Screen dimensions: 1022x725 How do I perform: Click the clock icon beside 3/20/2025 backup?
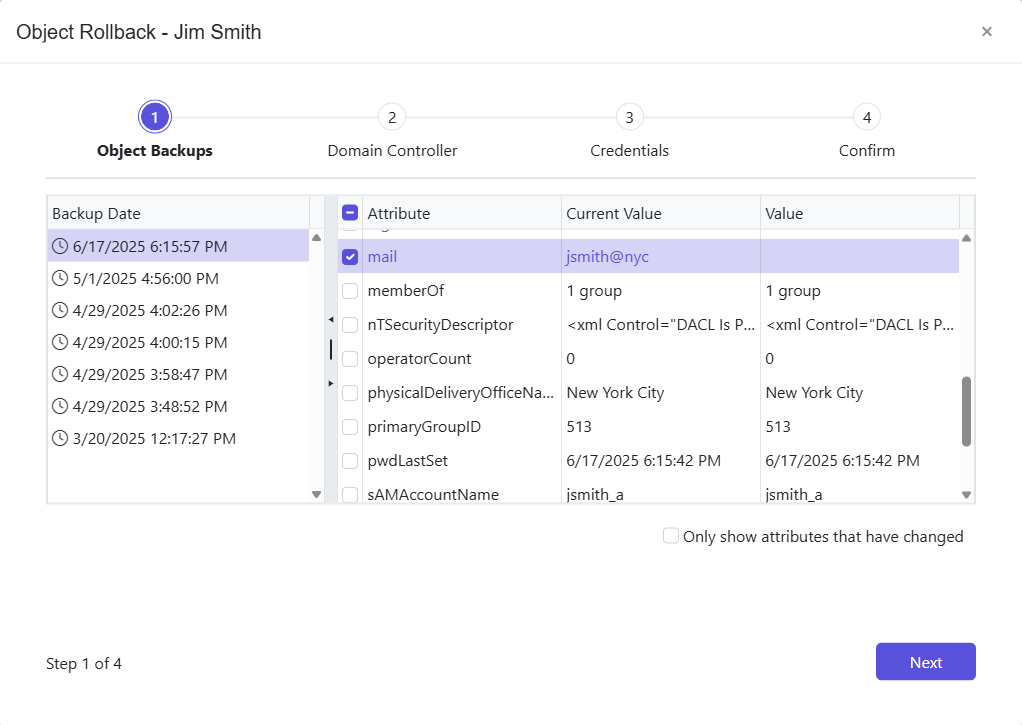pos(59,438)
